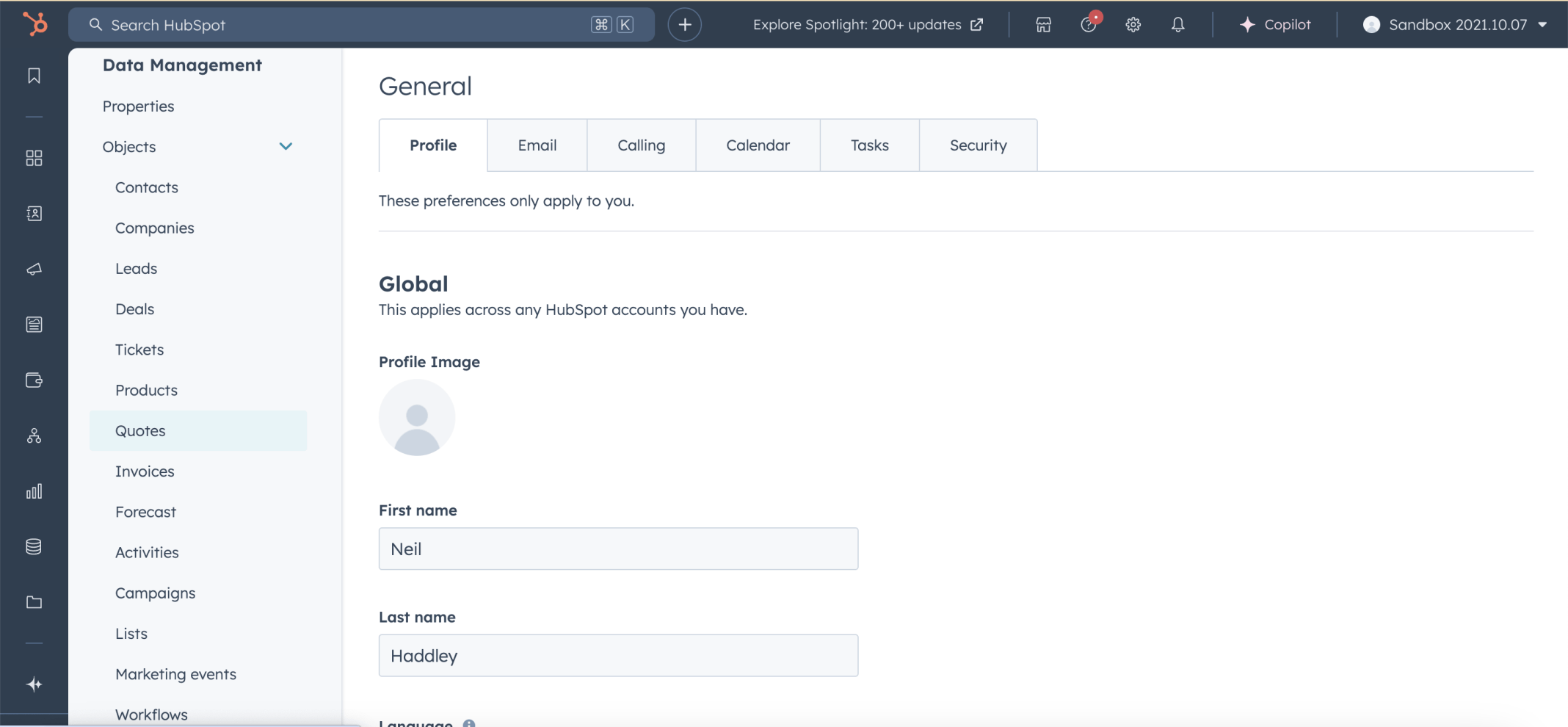
Task: Open the Content icon in left rail
Action: [34, 325]
